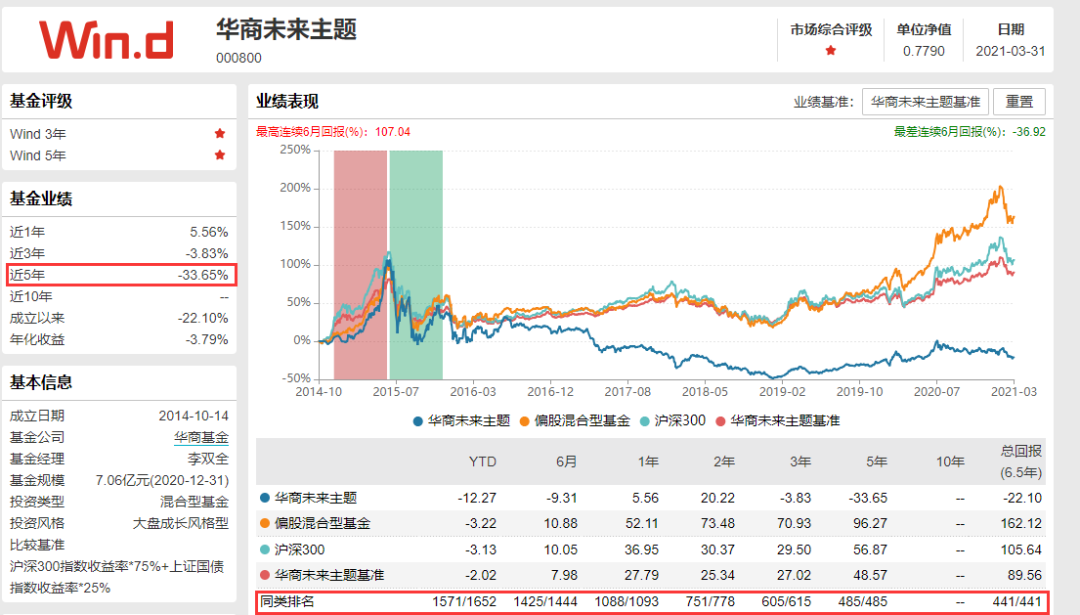Click the red shaded best-6-month chart region

click(360, 264)
